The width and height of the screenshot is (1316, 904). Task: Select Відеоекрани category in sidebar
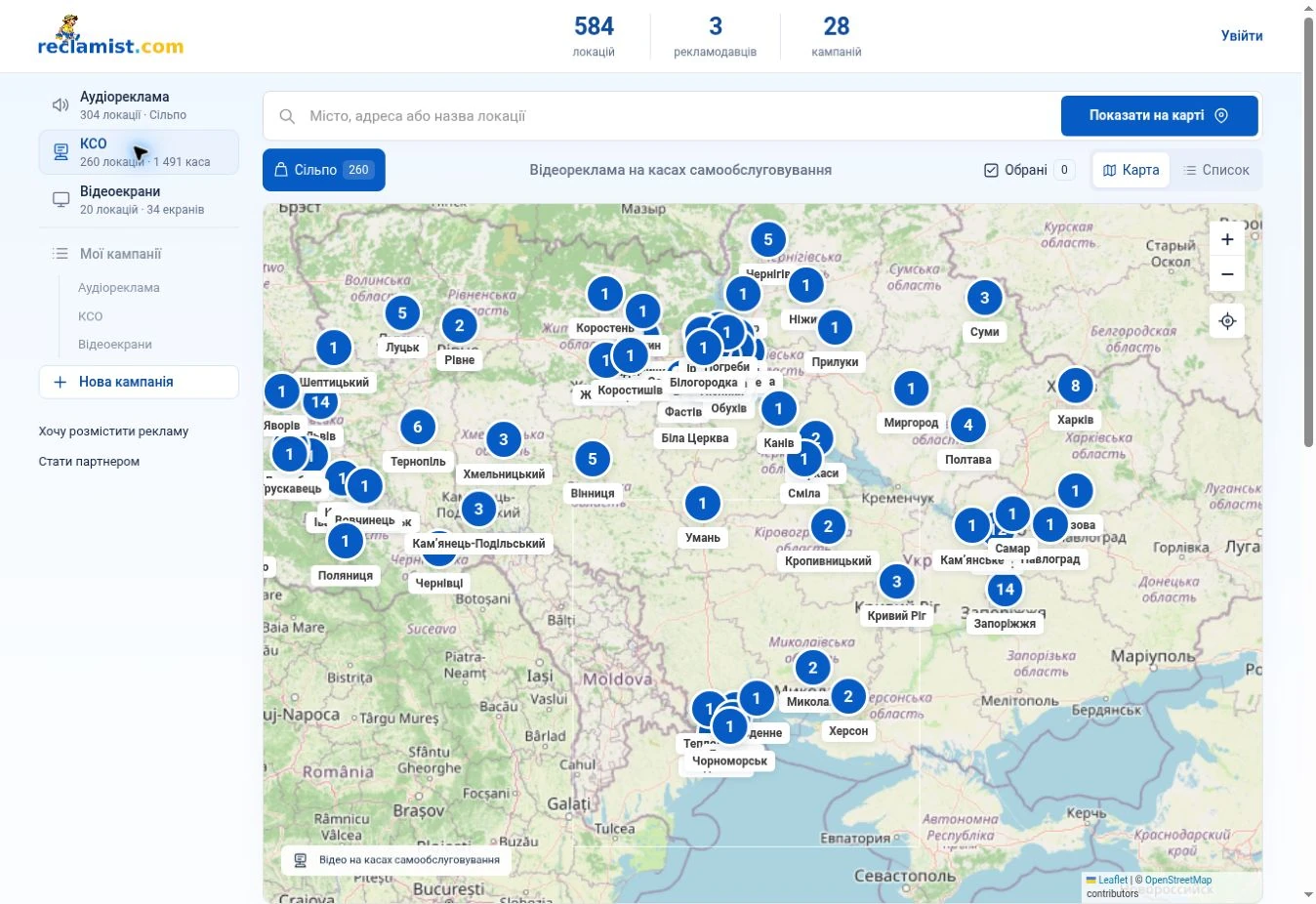139,200
